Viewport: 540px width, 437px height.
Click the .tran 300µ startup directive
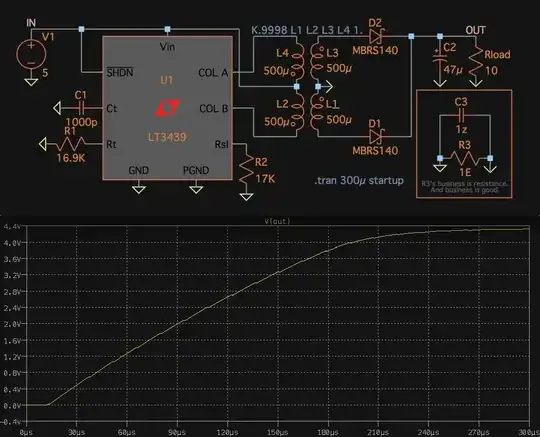pos(359,180)
